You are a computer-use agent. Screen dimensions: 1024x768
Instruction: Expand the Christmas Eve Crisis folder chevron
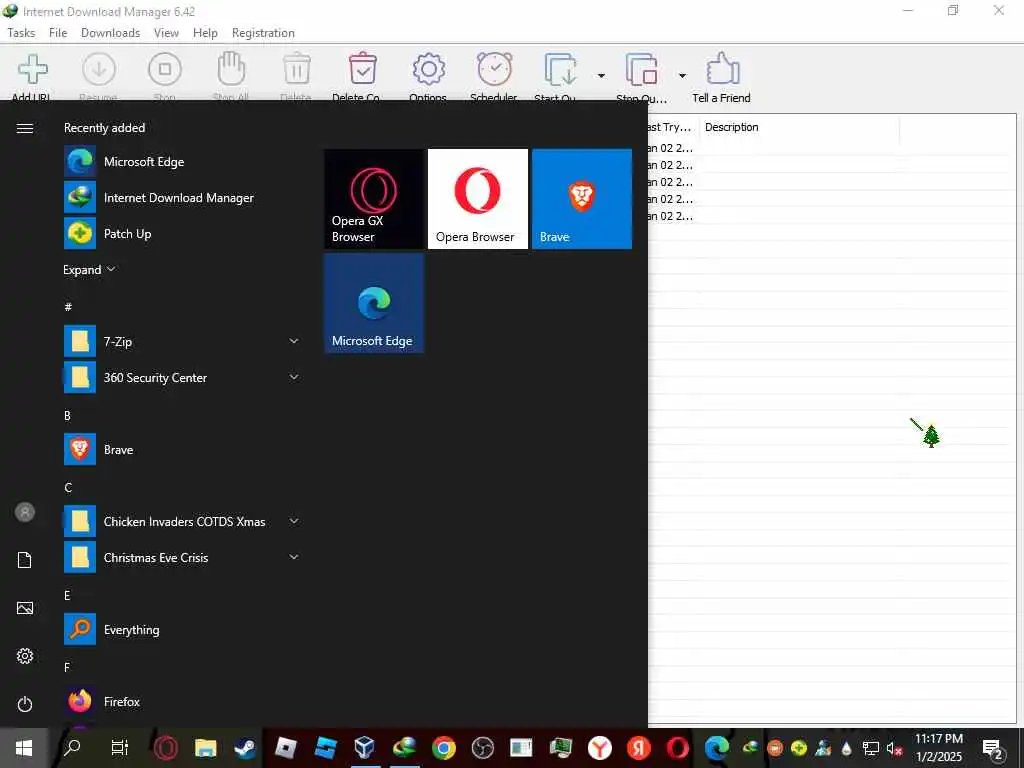(294, 557)
